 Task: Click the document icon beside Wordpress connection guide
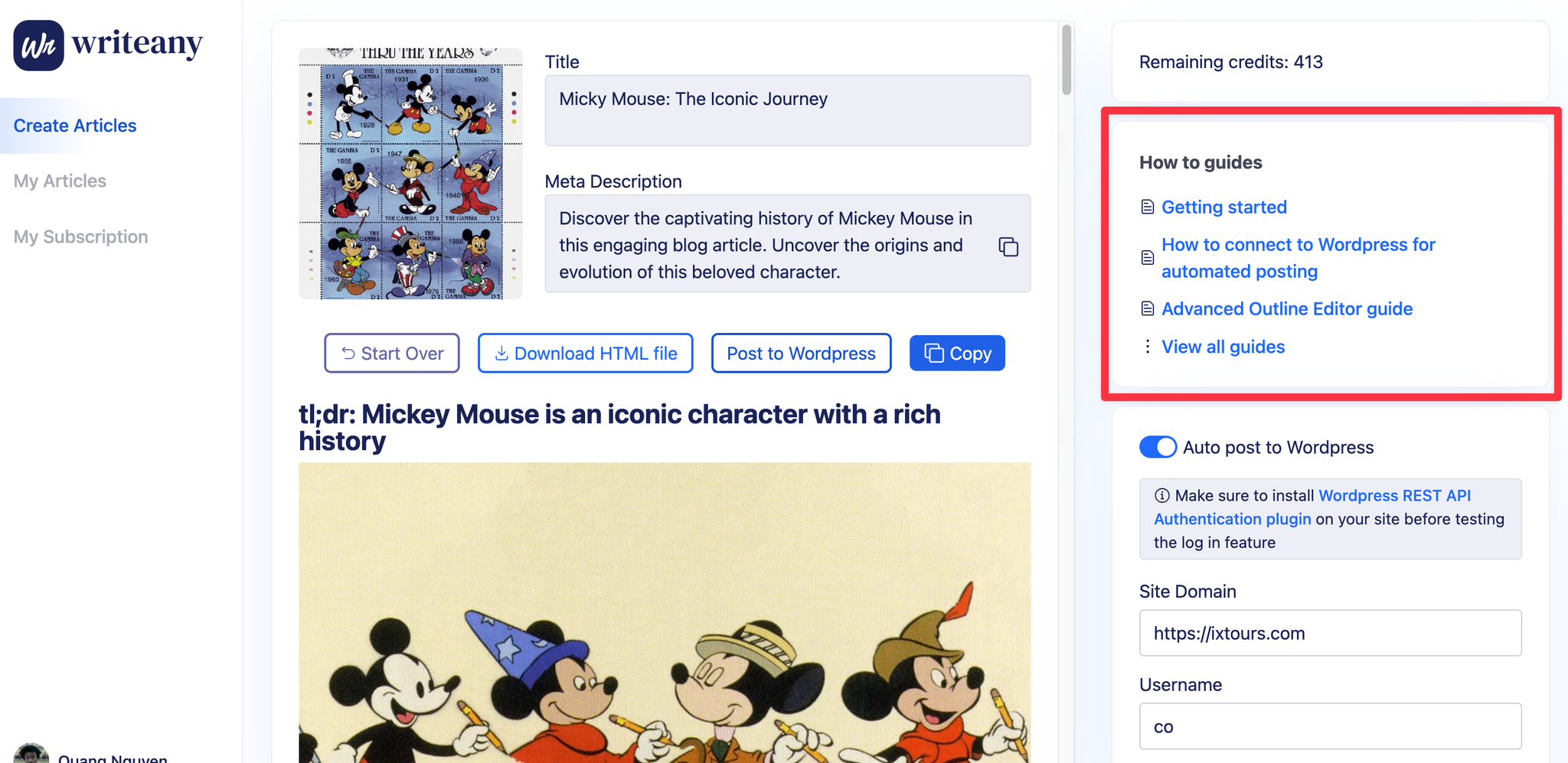pos(1147,257)
